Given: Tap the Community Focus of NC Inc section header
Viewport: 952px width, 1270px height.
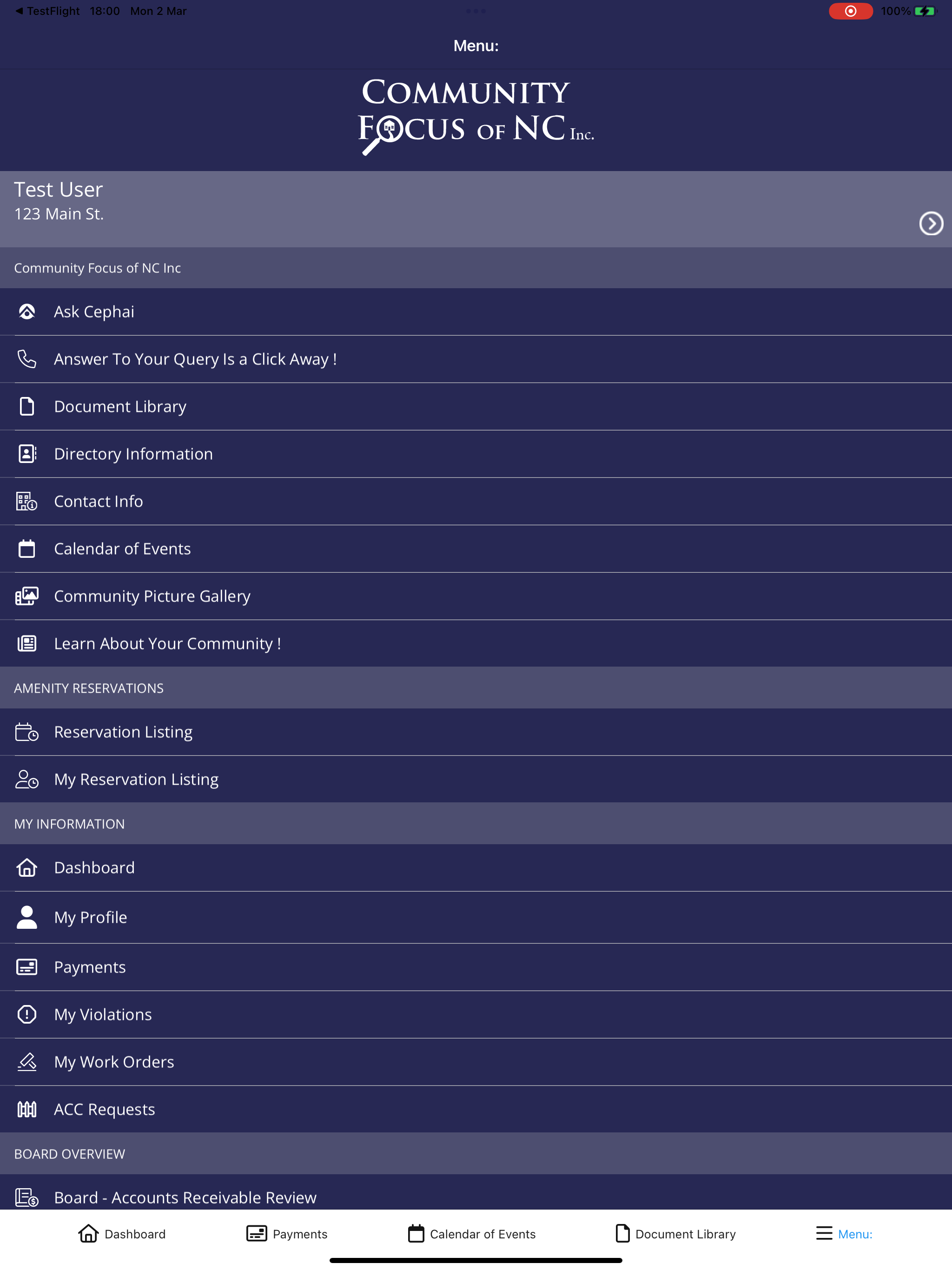Looking at the screenshot, I should [476, 268].
